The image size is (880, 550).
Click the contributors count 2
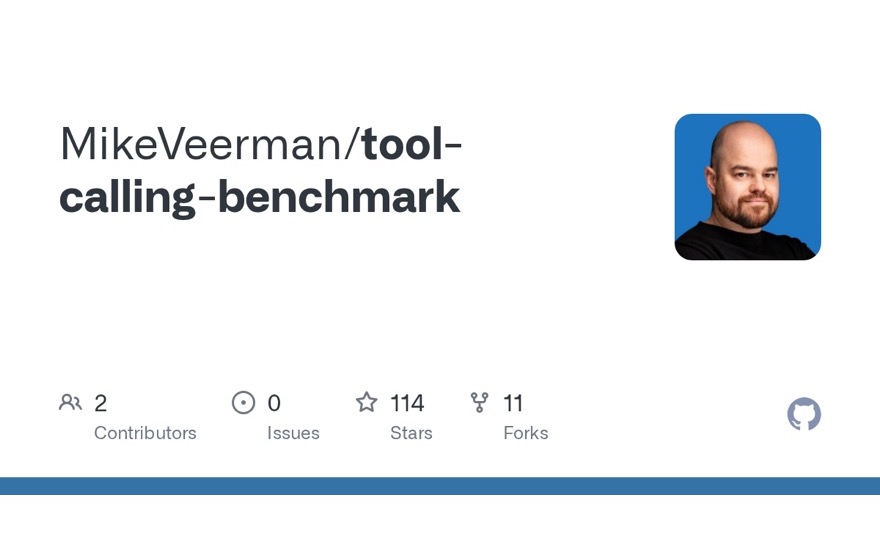coord(100,403)
